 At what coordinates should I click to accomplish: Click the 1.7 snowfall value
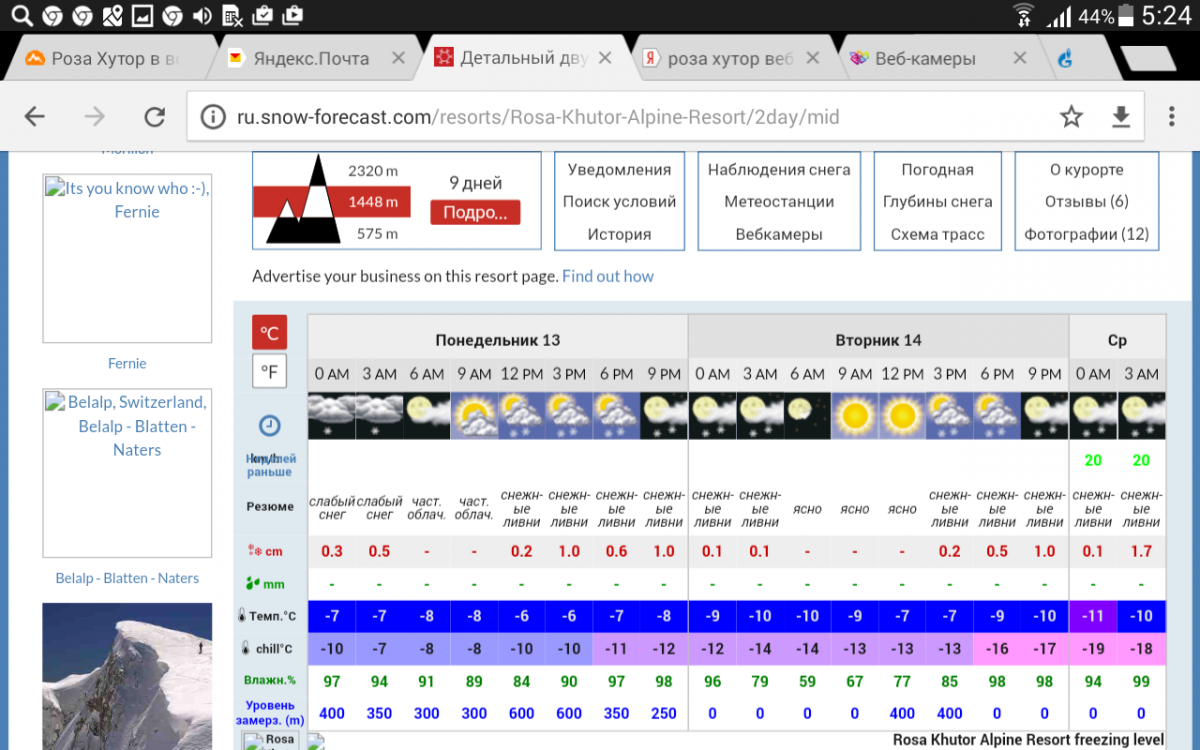click(x=1141, y=551)
